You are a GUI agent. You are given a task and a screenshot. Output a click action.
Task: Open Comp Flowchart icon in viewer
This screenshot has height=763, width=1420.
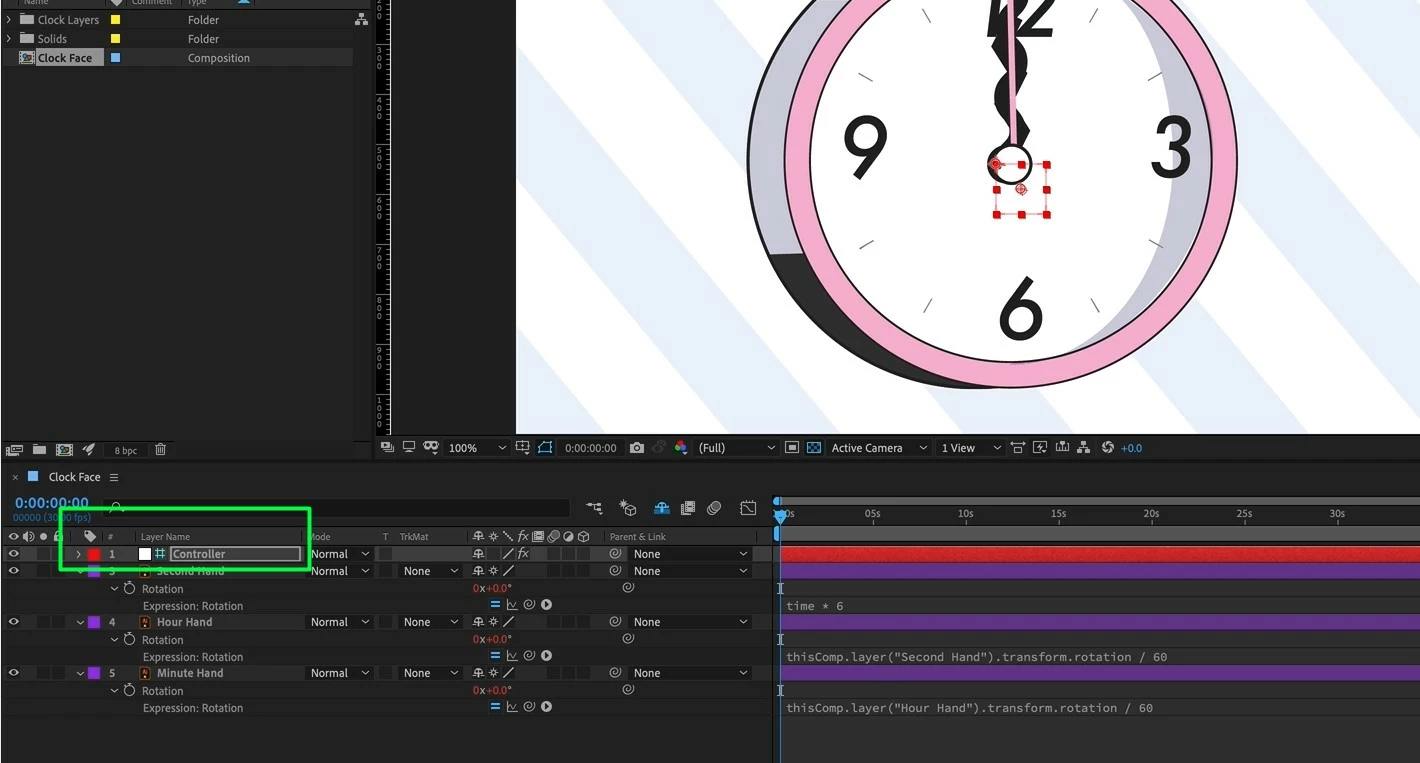coord(1083,448)
